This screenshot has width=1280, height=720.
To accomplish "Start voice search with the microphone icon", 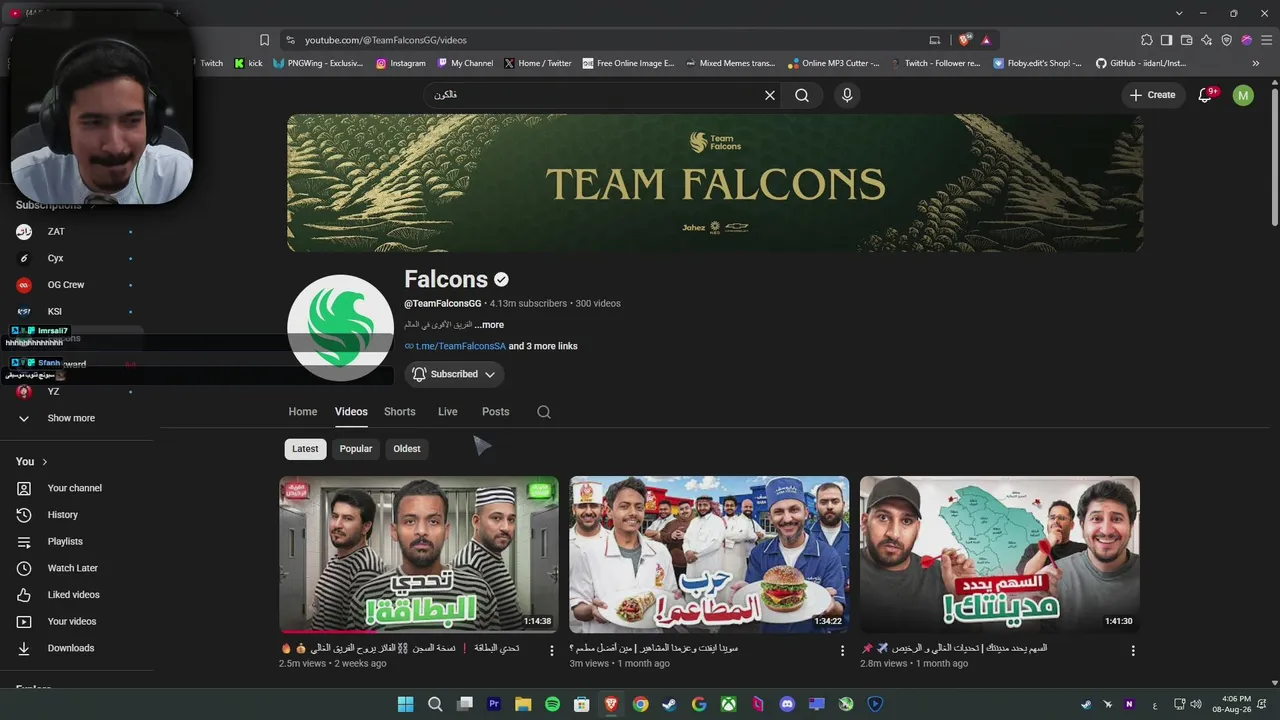I will (x=847, y=95).
